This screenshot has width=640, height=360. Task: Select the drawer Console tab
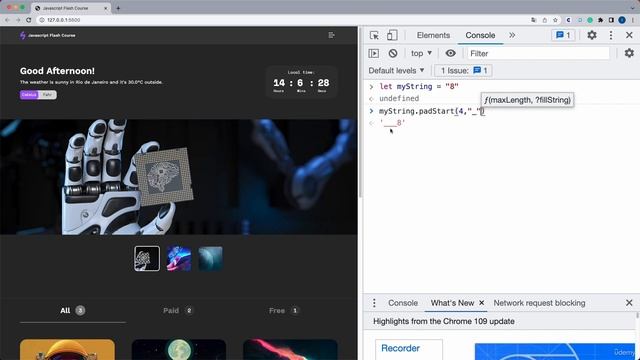[403, 303]
